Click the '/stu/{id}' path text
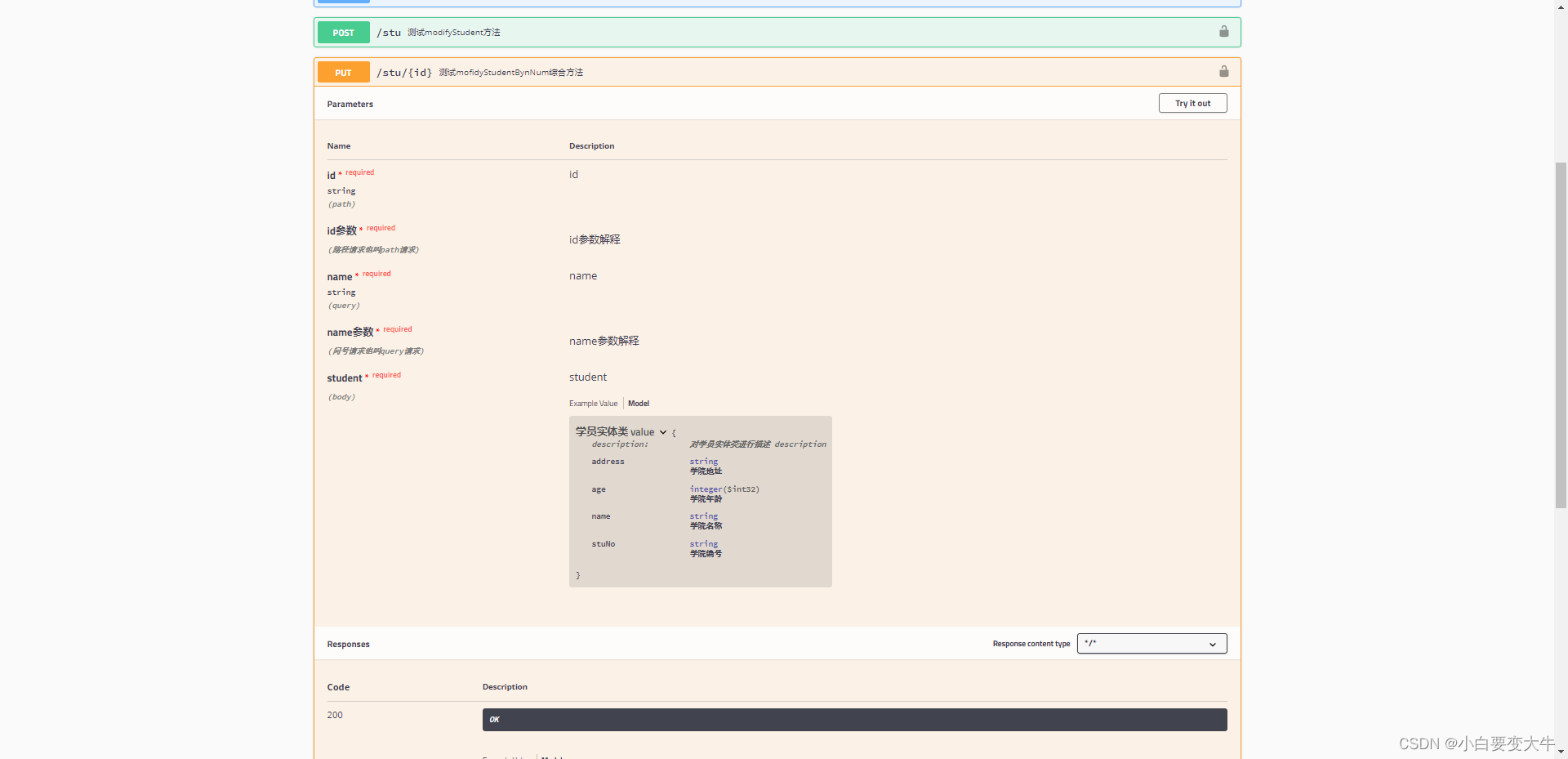The width and height of the screenshot is (1568, 759). coord(404,73)
